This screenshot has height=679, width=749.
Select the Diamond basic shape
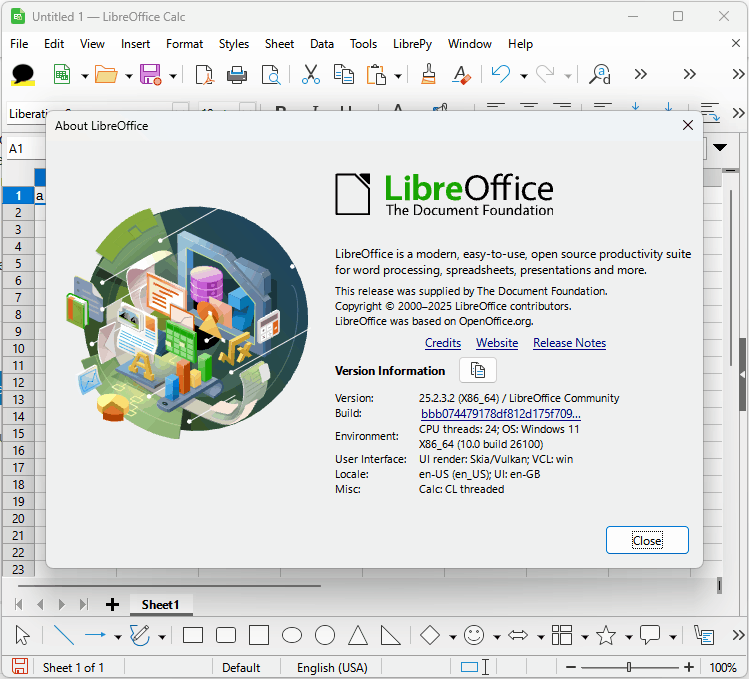(x=430, y=636)
